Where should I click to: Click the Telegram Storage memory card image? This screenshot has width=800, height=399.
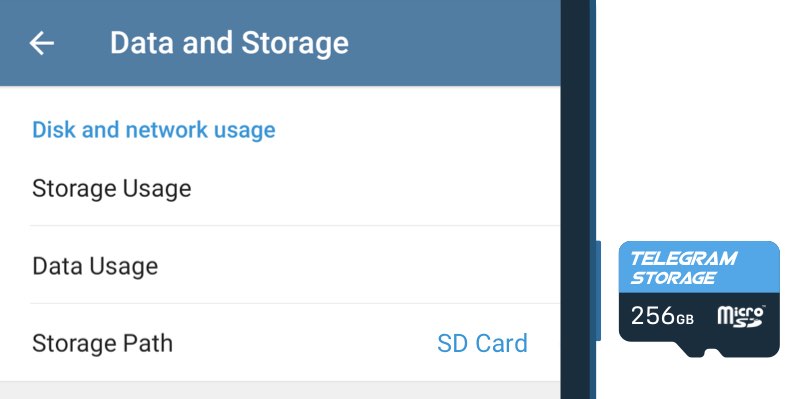click(x=699, y=299)
